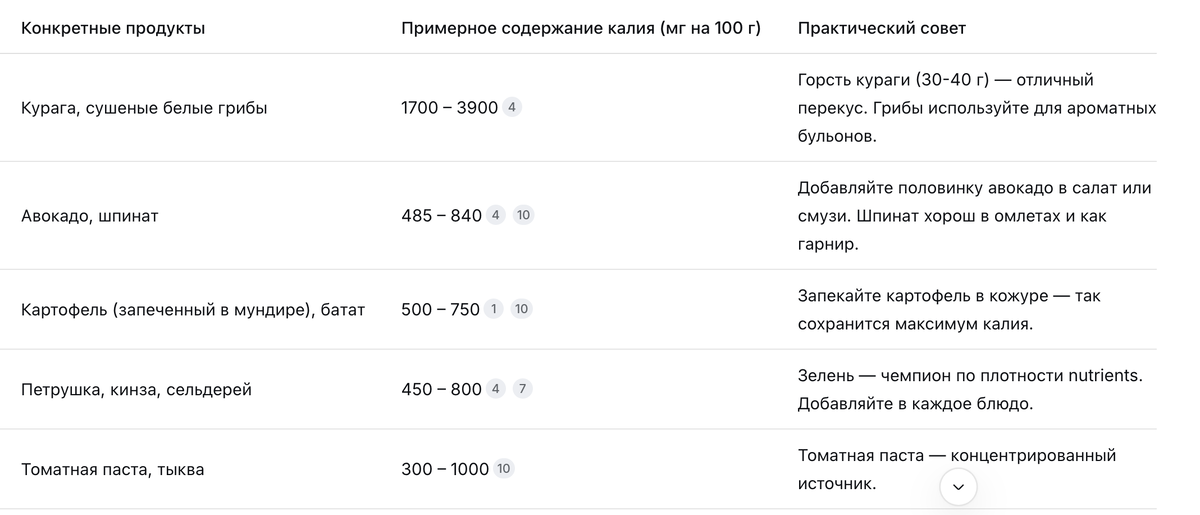The width and height of the screenshot is (1200, 515).
Task: Select the Петрушка, кинза, сельдерей cell
Action: point(136,390)
